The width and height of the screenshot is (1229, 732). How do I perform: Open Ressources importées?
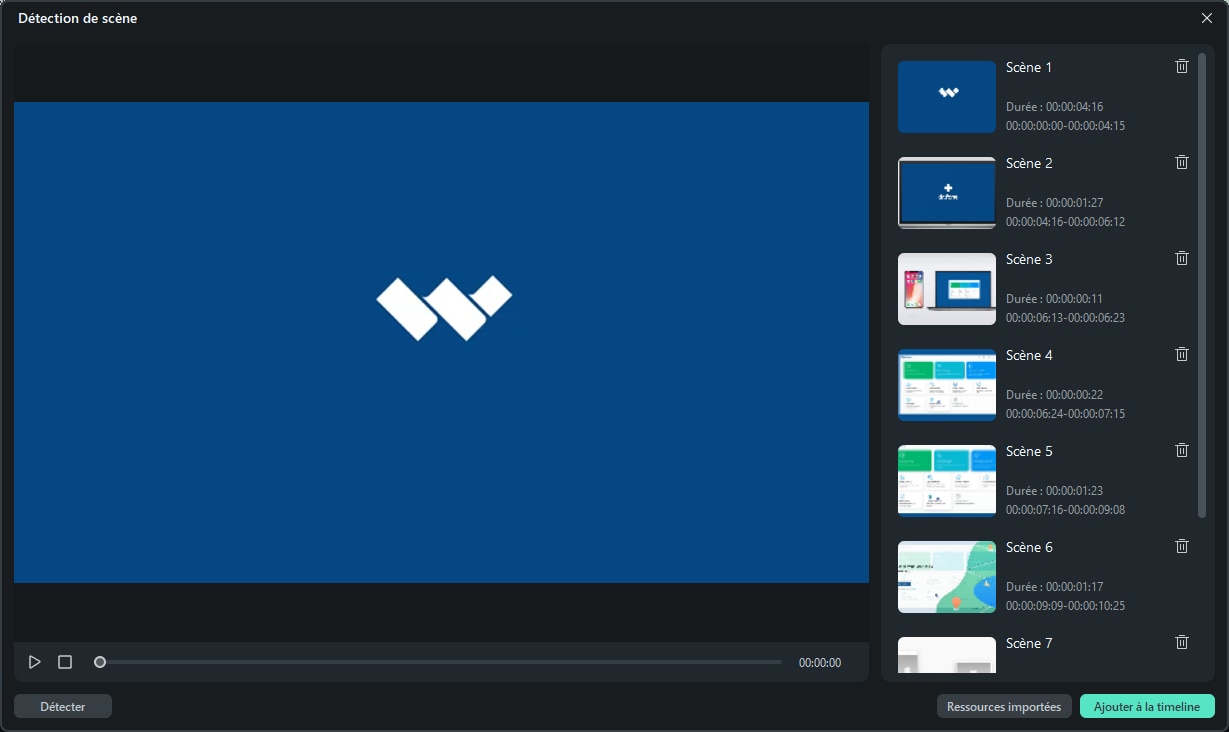(1004, 706)
